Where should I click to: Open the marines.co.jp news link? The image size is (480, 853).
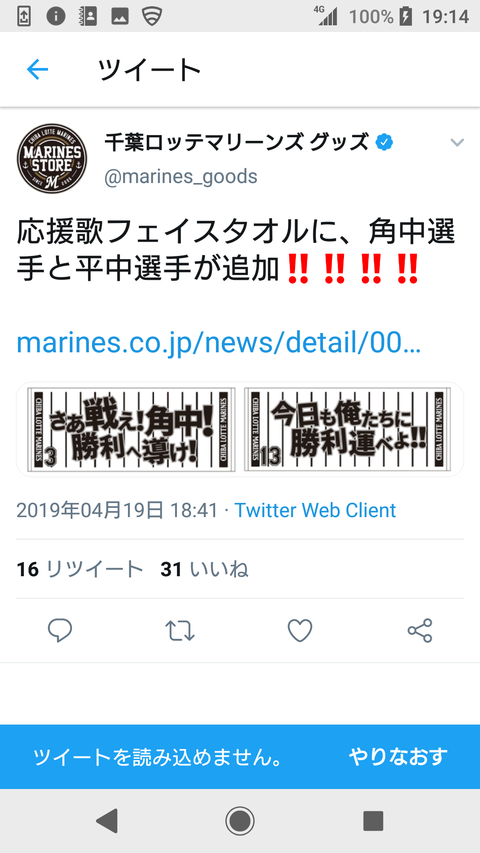tap(219, 343)
